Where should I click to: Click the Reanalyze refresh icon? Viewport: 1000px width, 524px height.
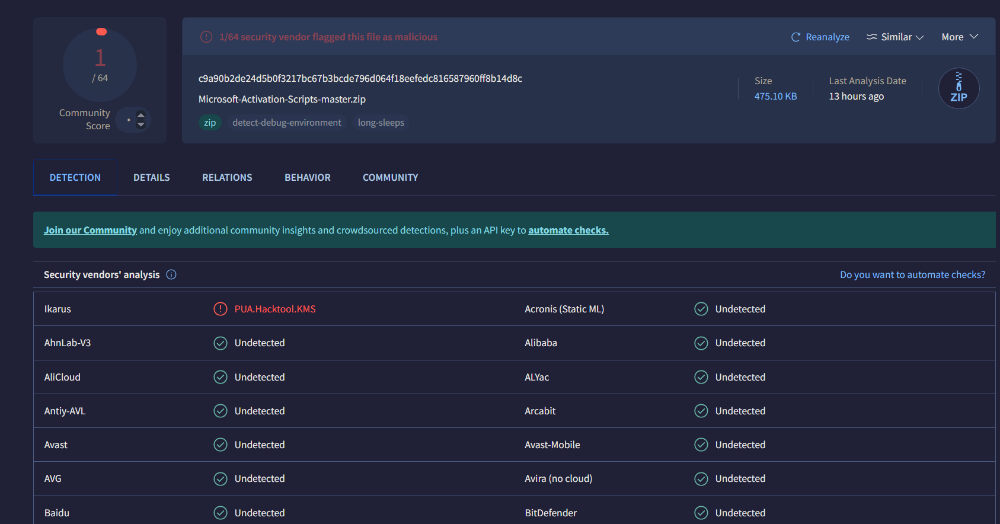pos(795,37)
